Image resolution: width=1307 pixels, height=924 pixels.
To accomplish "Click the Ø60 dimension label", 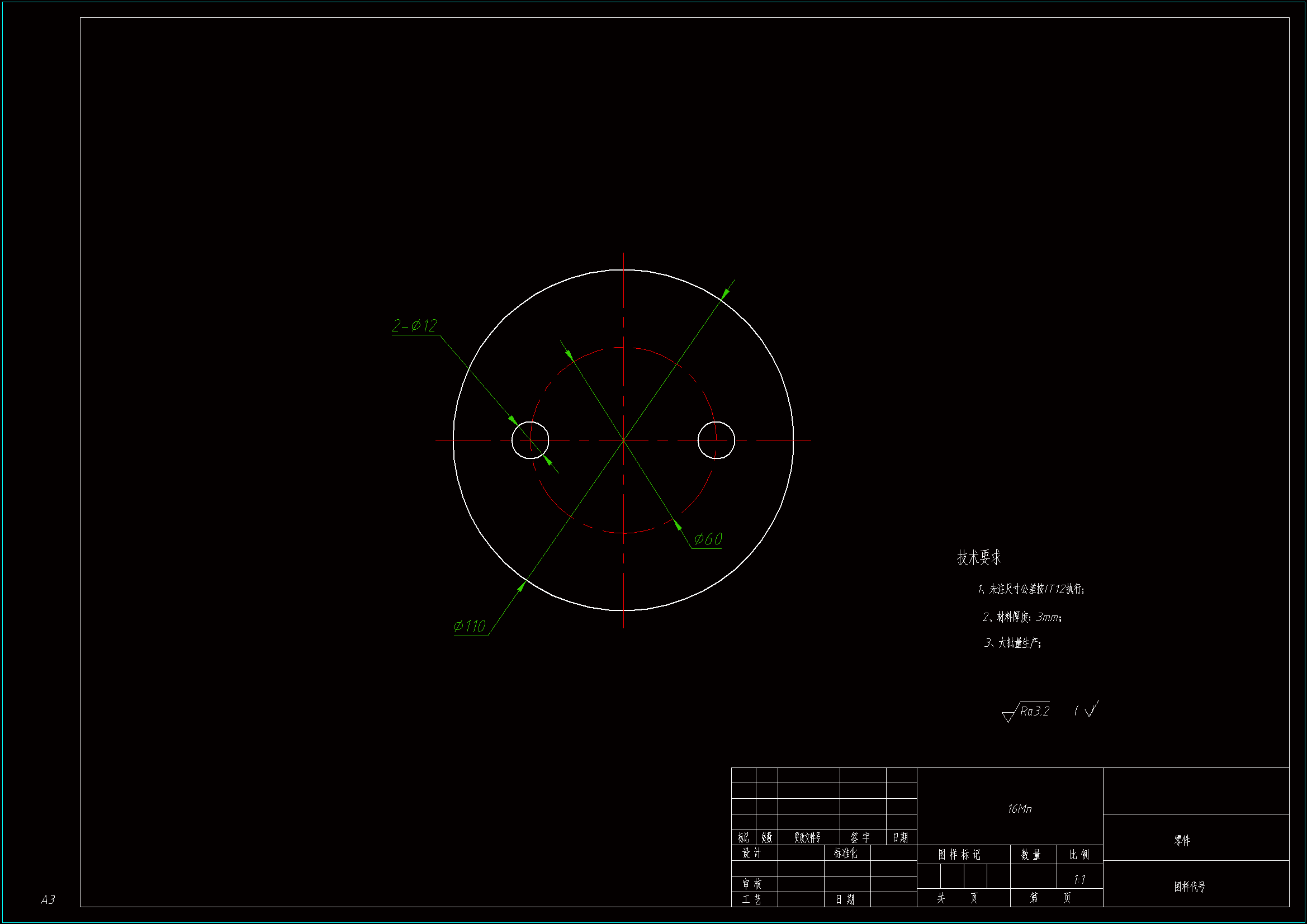I will click(x=708, y=539).
